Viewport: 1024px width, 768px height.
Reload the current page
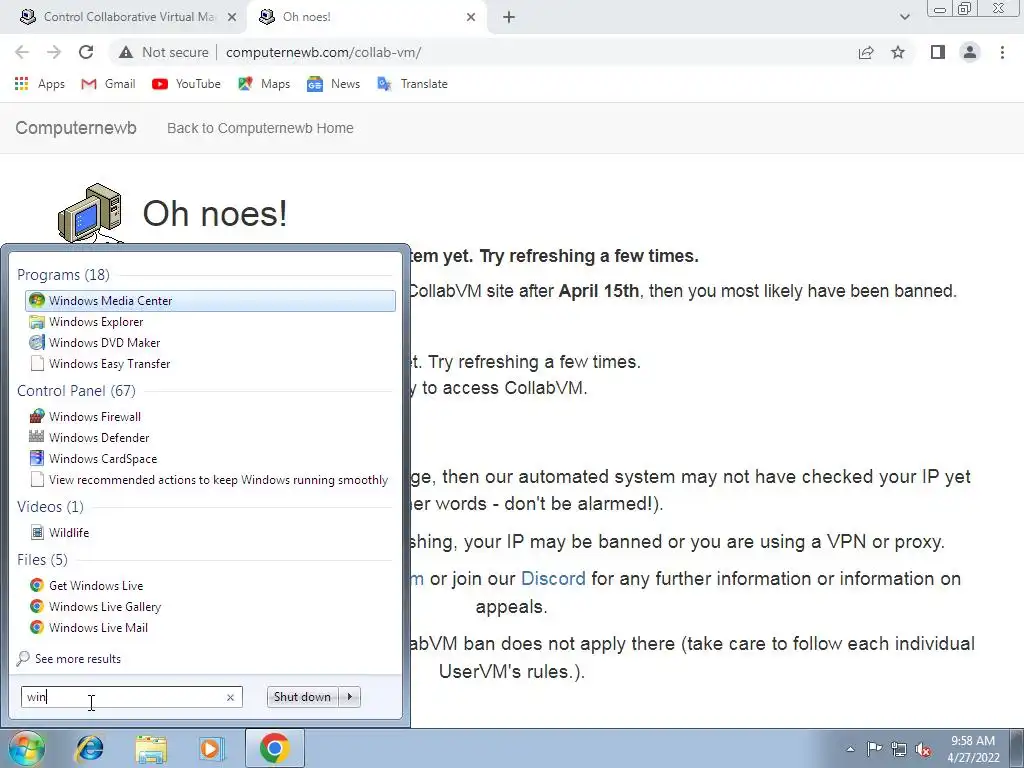click(86, 52)
